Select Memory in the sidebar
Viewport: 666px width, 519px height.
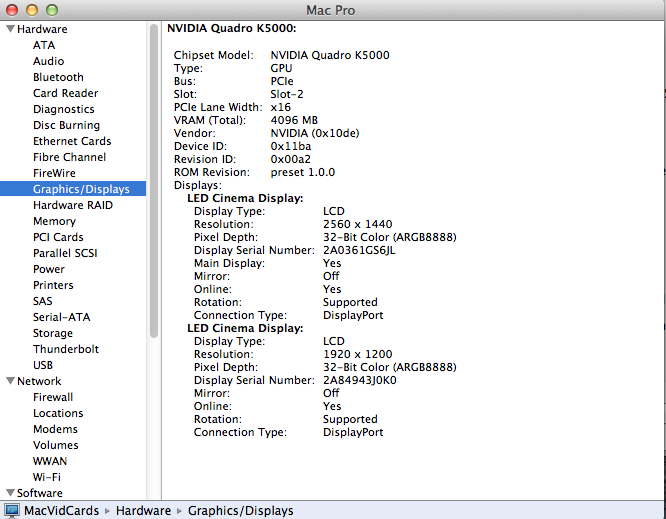[x=54, y=221]
